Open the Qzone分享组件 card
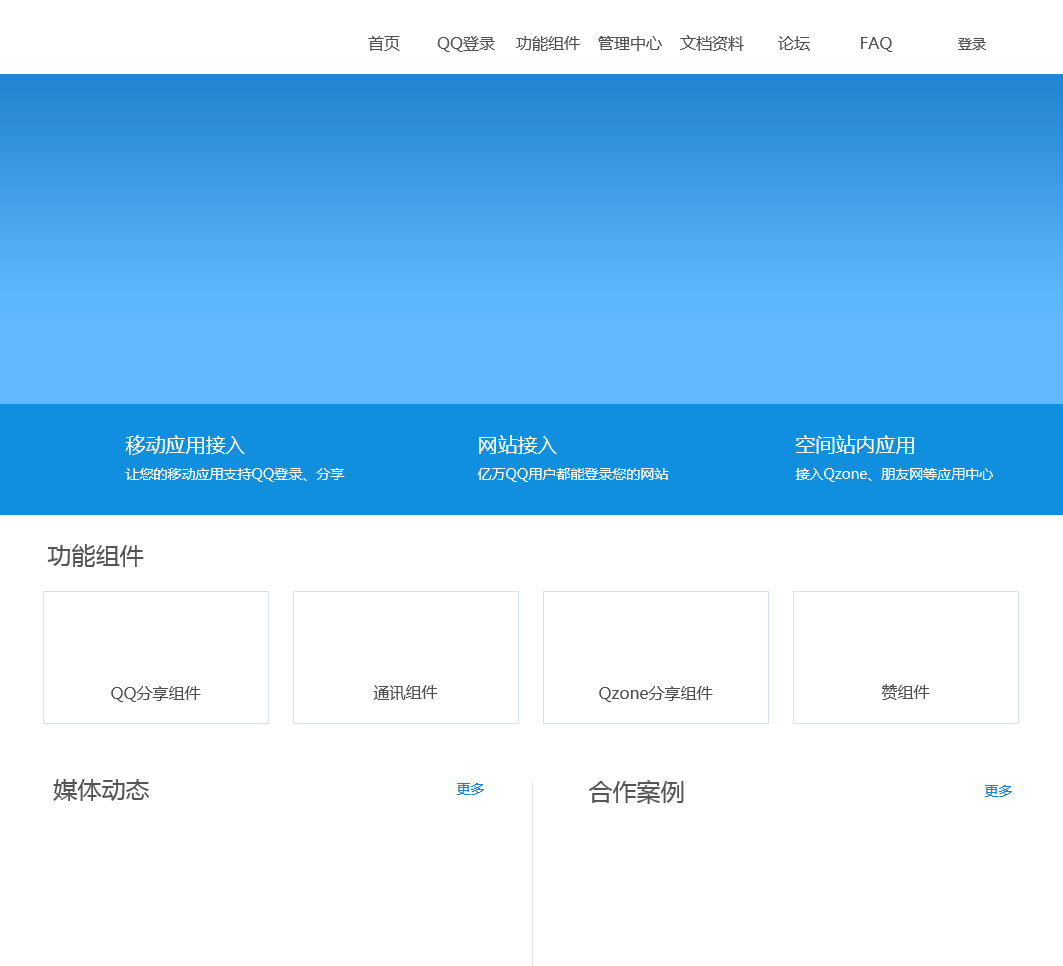The width and height of the screenshot is (1063, 966). tap(656, 658)
